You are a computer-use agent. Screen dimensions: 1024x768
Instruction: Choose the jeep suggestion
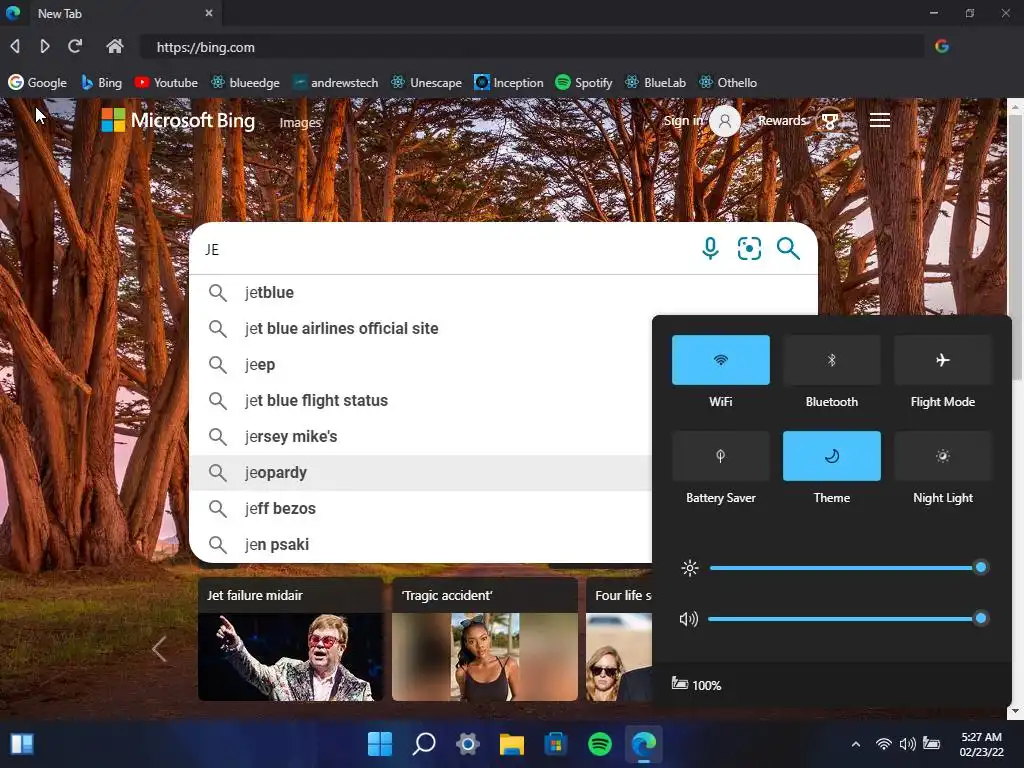(421, 364)
